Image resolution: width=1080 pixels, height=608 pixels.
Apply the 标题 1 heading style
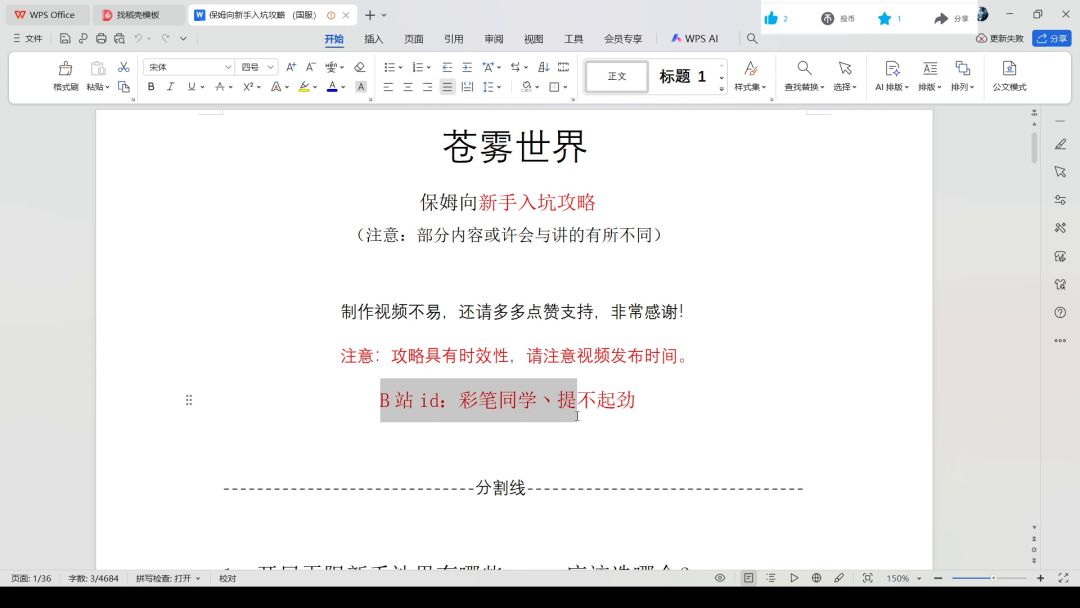pos(682,77)
